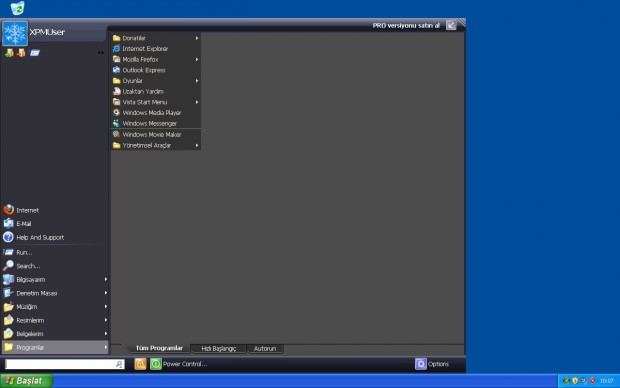Toggle the double-arrow pinned list expander
This screenshot has height=388, width=620.
click(100, 53)
